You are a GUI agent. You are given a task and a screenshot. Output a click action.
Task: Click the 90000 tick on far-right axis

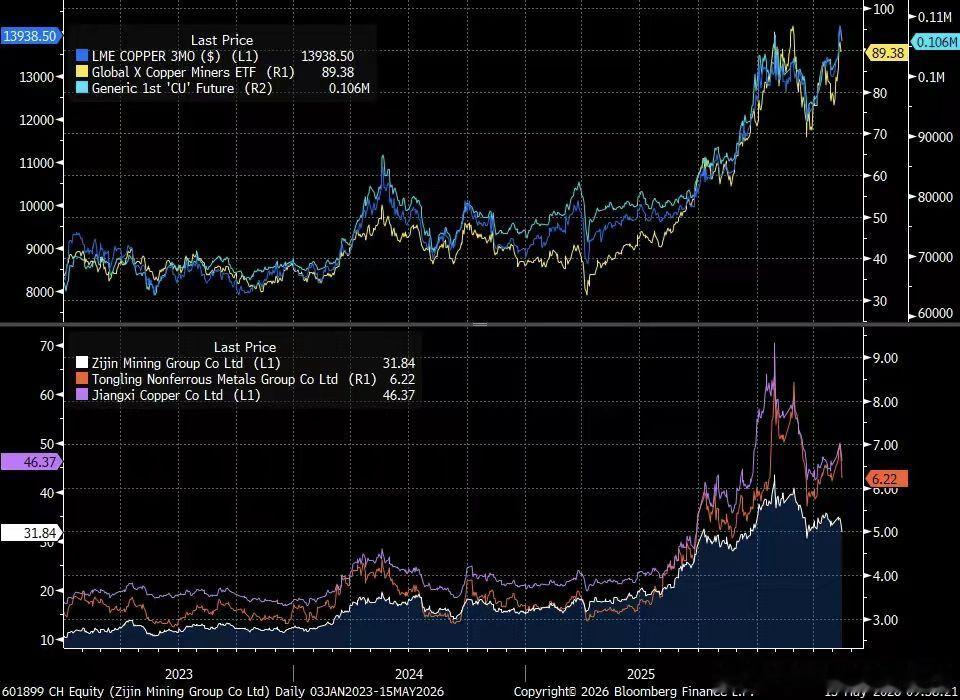click(x=936, y=137)
